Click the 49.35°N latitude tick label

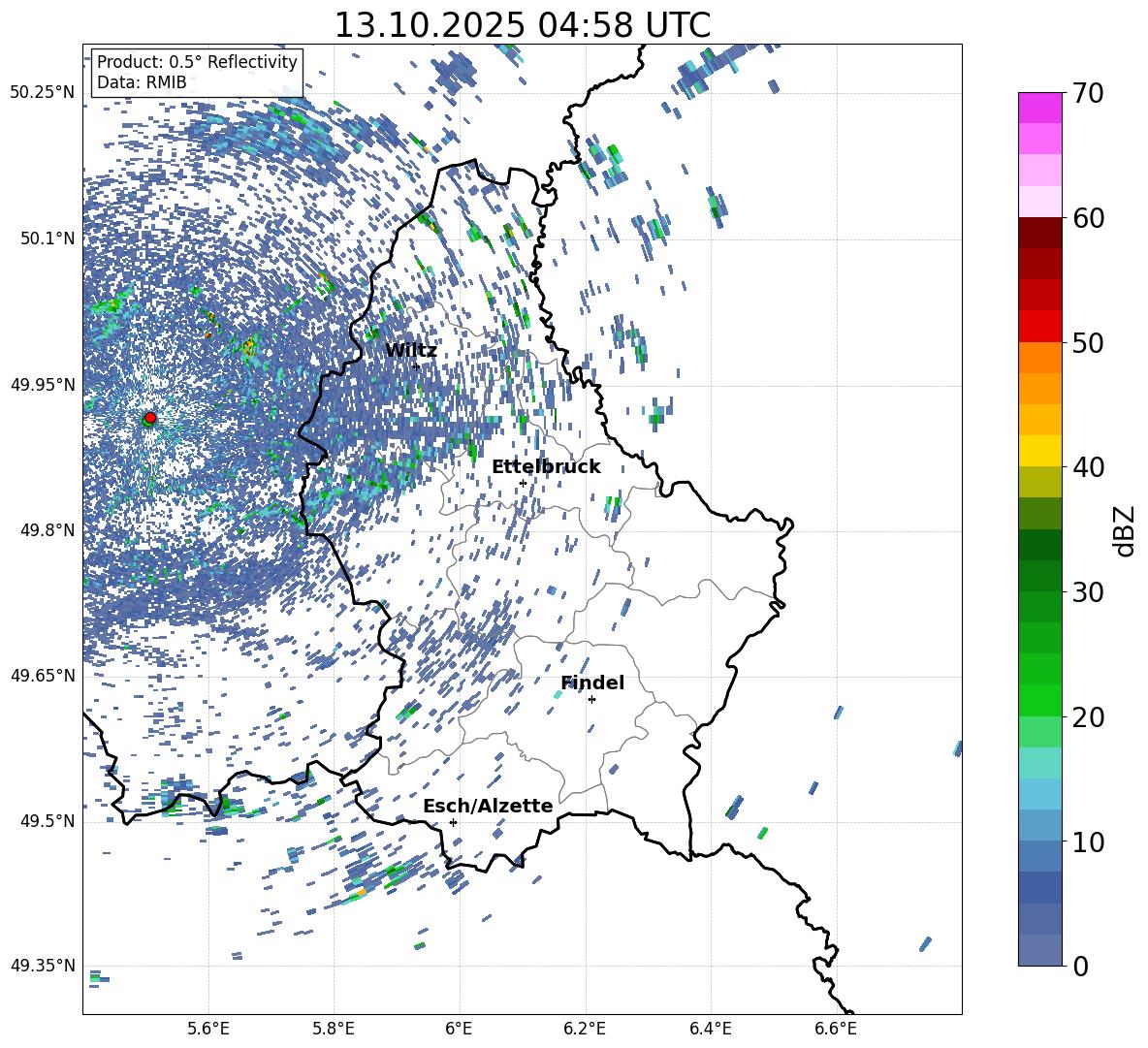point(42,966)
